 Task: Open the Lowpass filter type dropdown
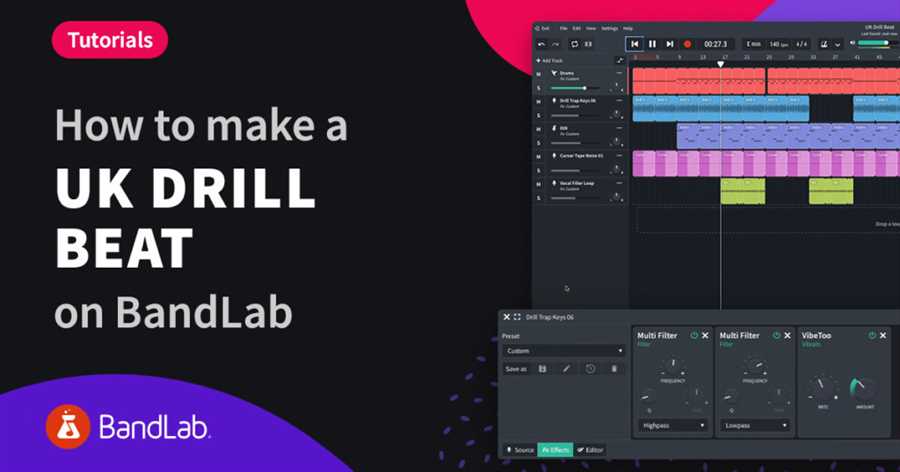754,425
